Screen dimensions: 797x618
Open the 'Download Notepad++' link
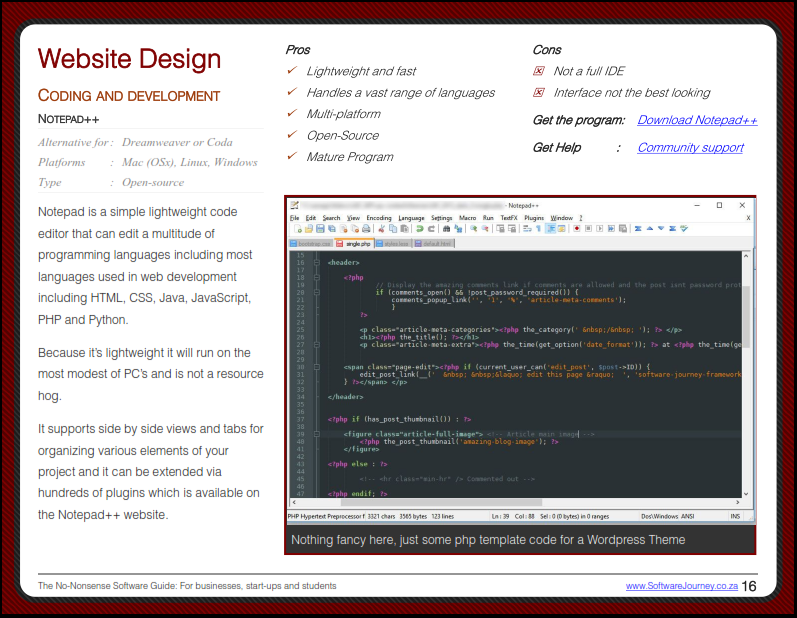point(697,120)
